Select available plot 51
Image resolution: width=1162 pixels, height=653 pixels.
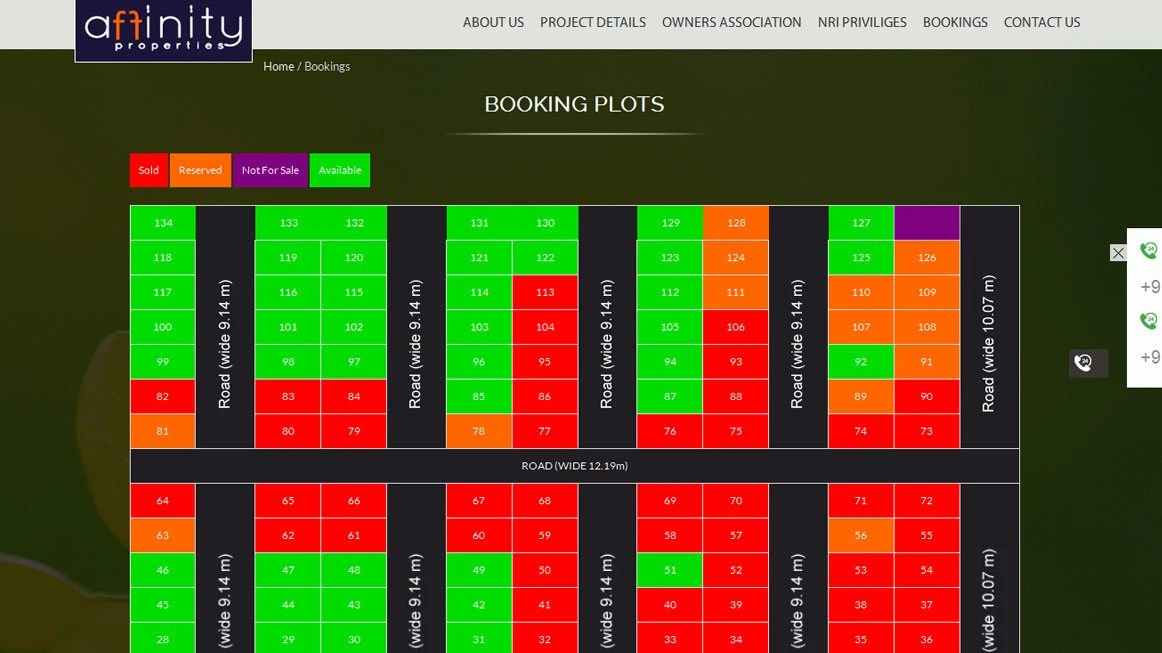pyautogui.click(x=670, y=570)
